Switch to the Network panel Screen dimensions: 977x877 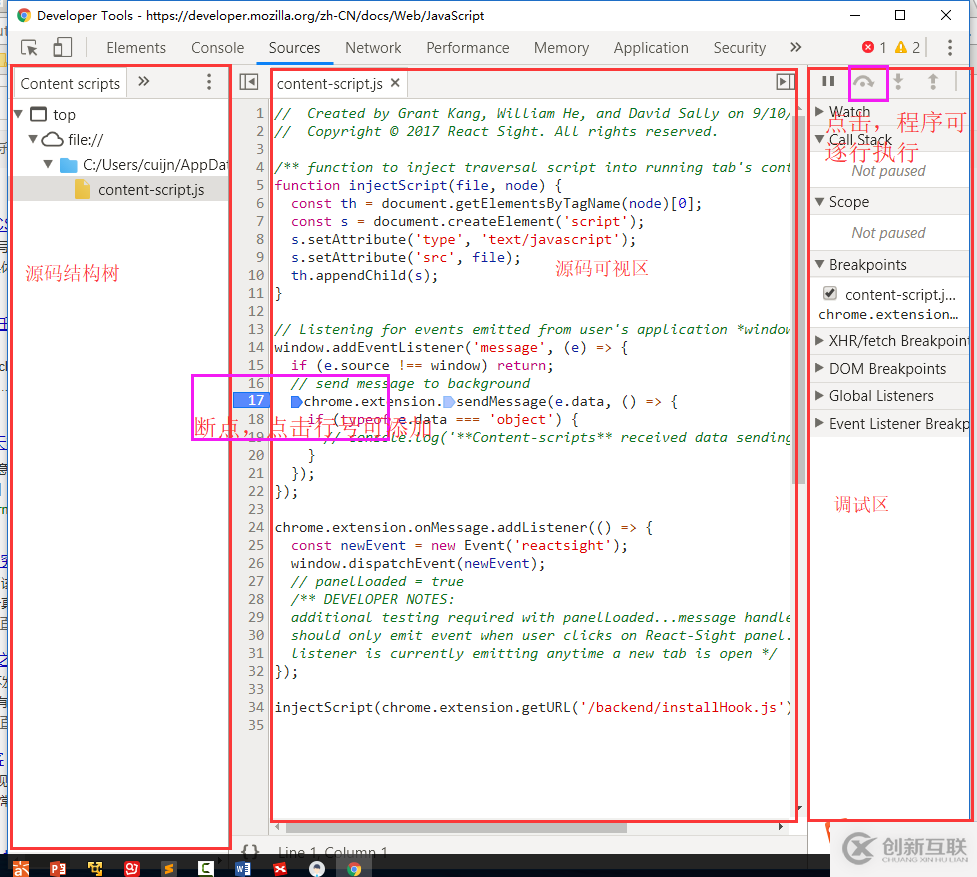pyautogui.click(x=373, y=48)
